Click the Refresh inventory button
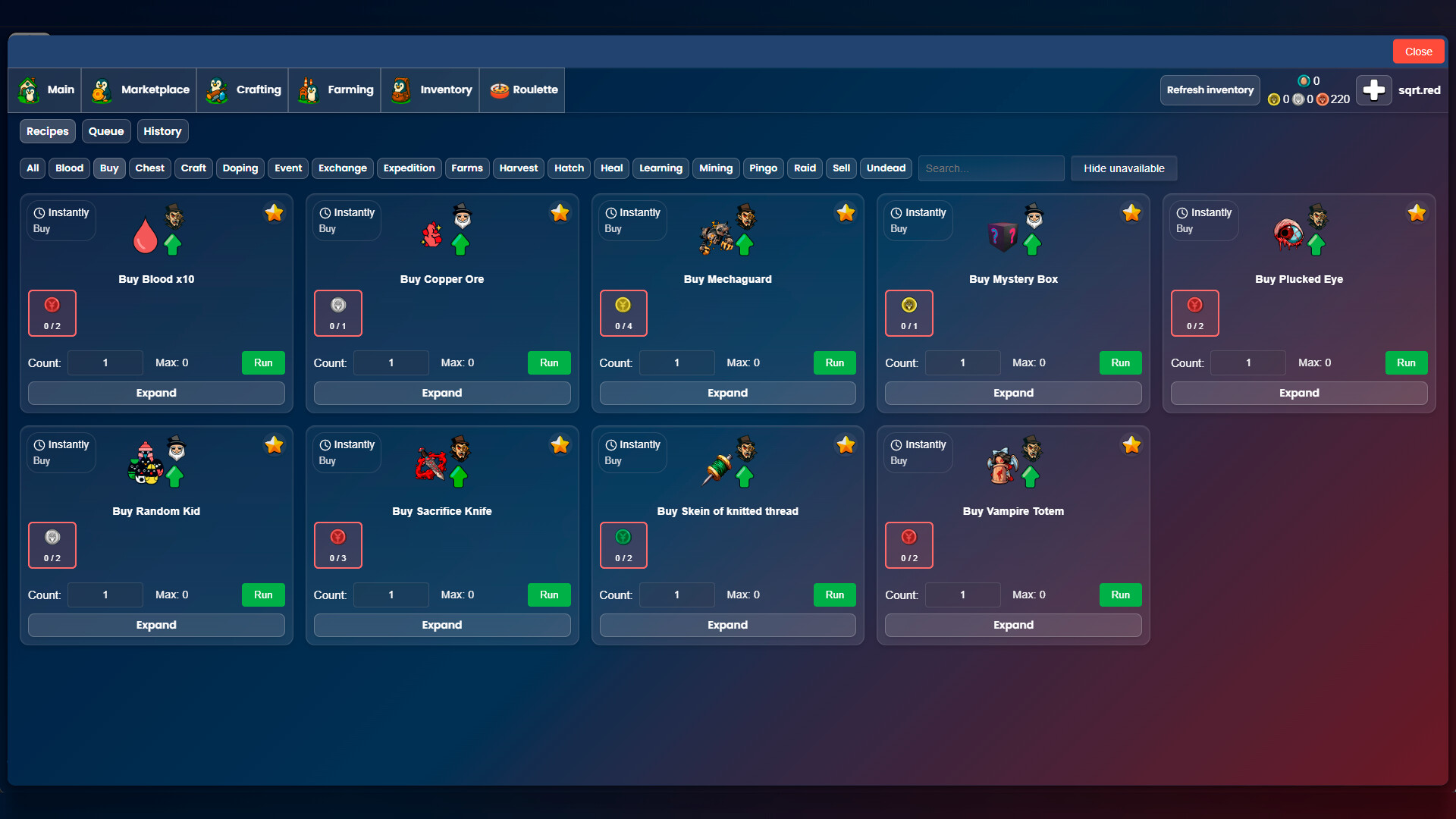Screen dimensions: 1456x819 pos(1210,89)
